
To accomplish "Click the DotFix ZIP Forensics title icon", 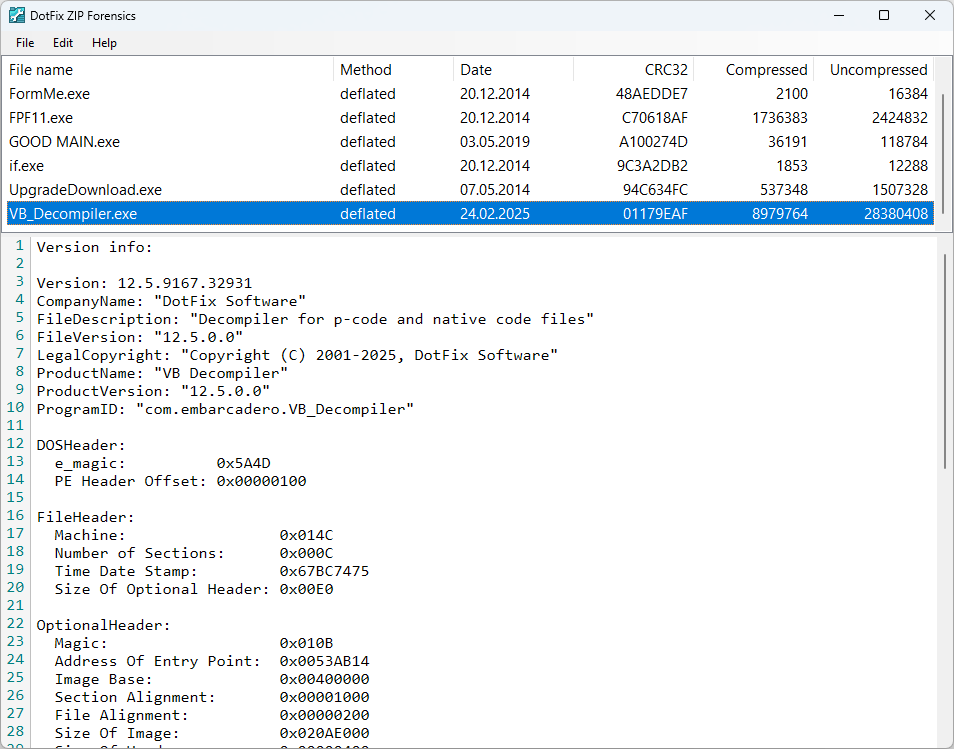I will tap(16, 15).
